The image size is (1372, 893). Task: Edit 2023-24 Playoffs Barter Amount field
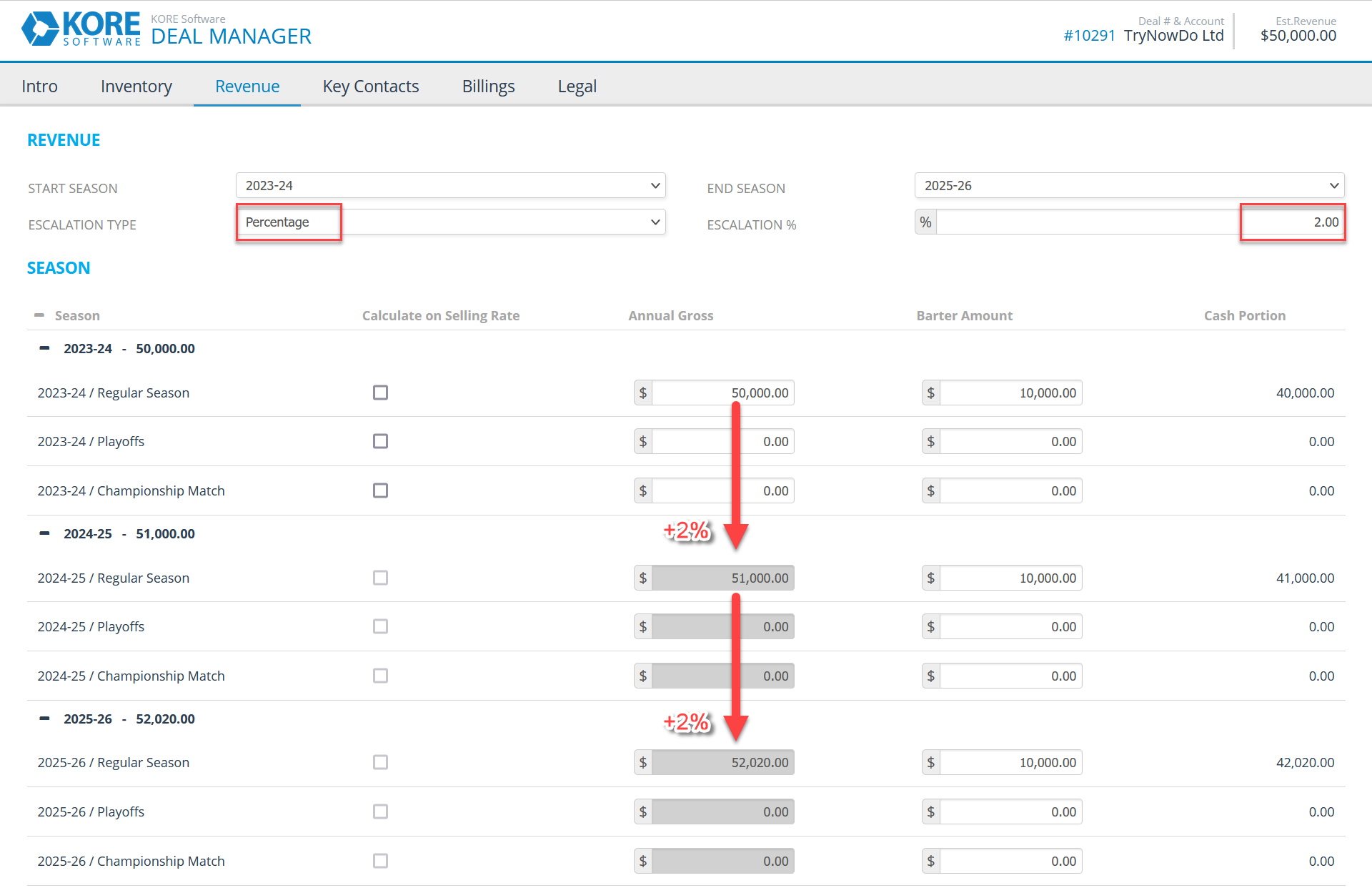pyautogui.click(x=1011, y=441)
